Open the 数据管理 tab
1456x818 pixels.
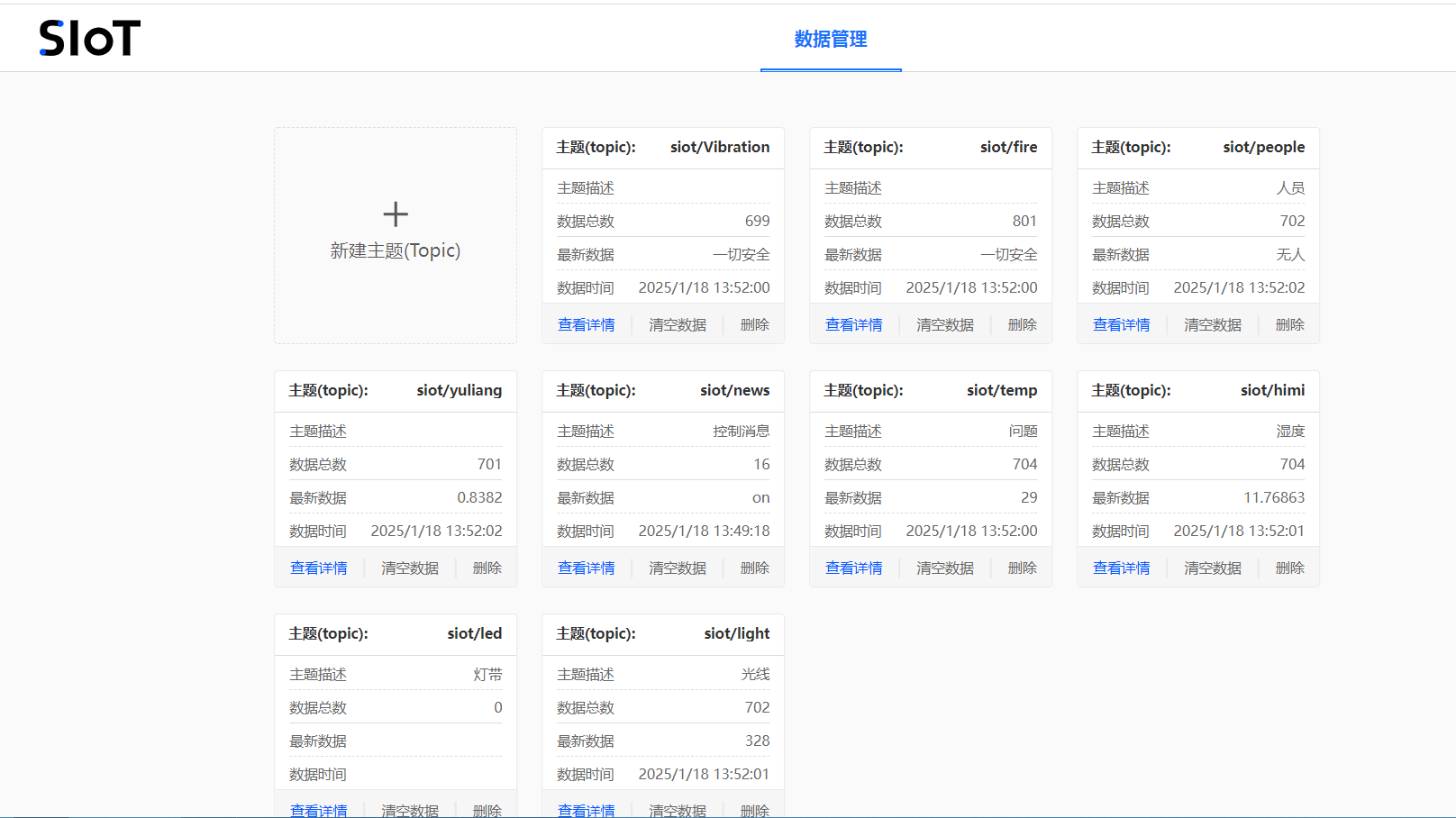pos(831,39)
